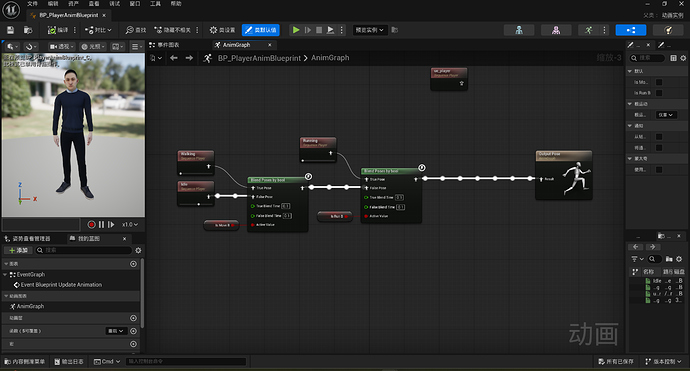
Task: Select Event Blueprint Update Animation entry
Action: click(x=61, y=285)
